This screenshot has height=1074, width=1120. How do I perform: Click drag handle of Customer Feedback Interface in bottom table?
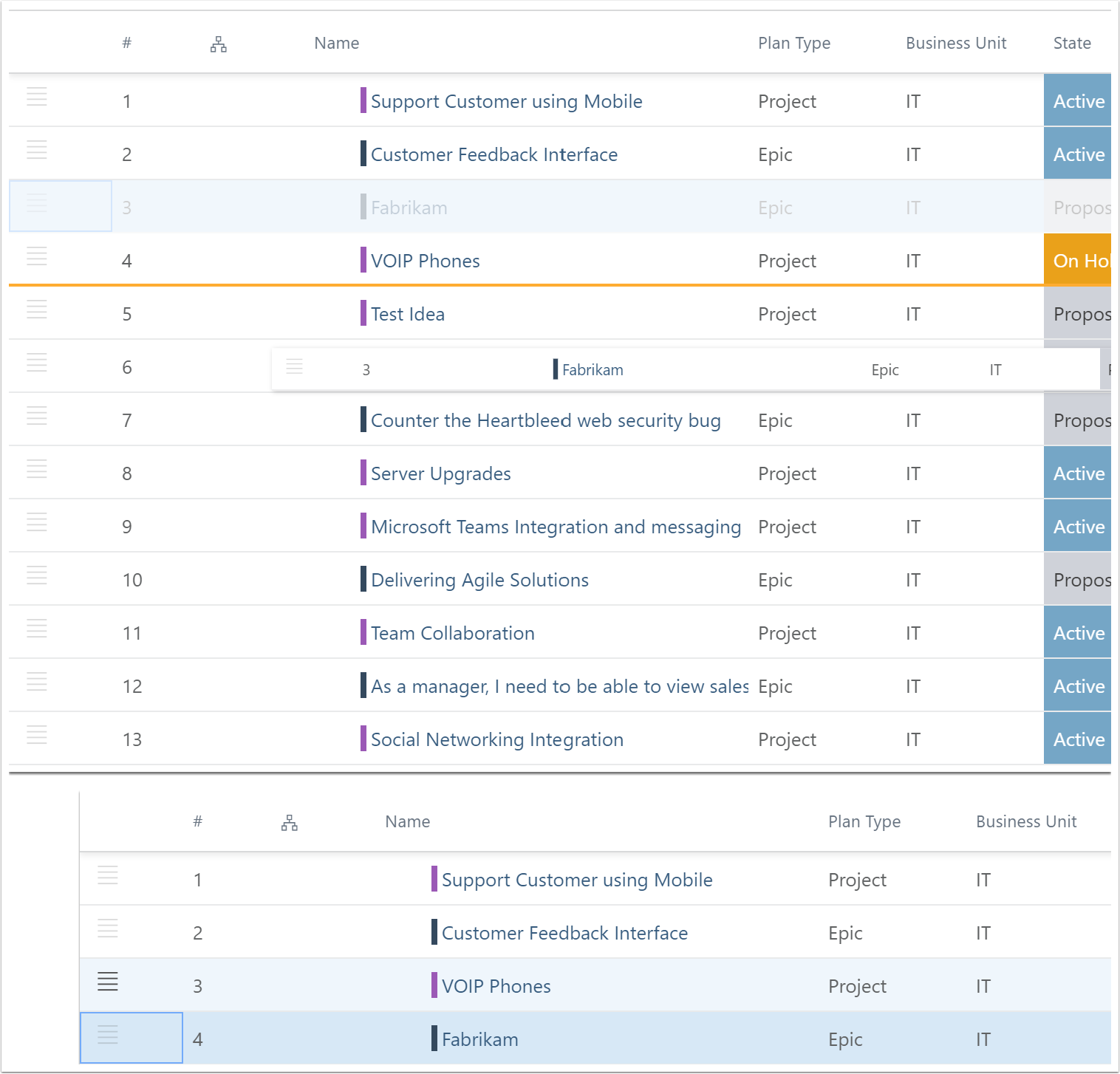coord(108,928)
